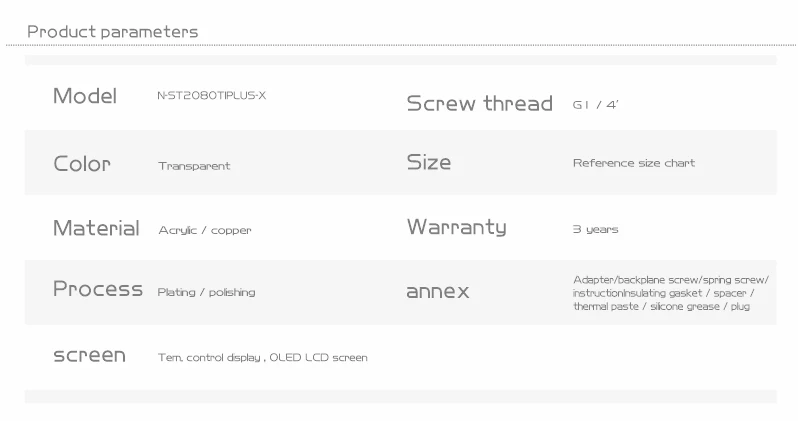798x421 pixels.
Task: Click the 3 years warranty value
Action: pyautogui.click(x=595, y=229)
